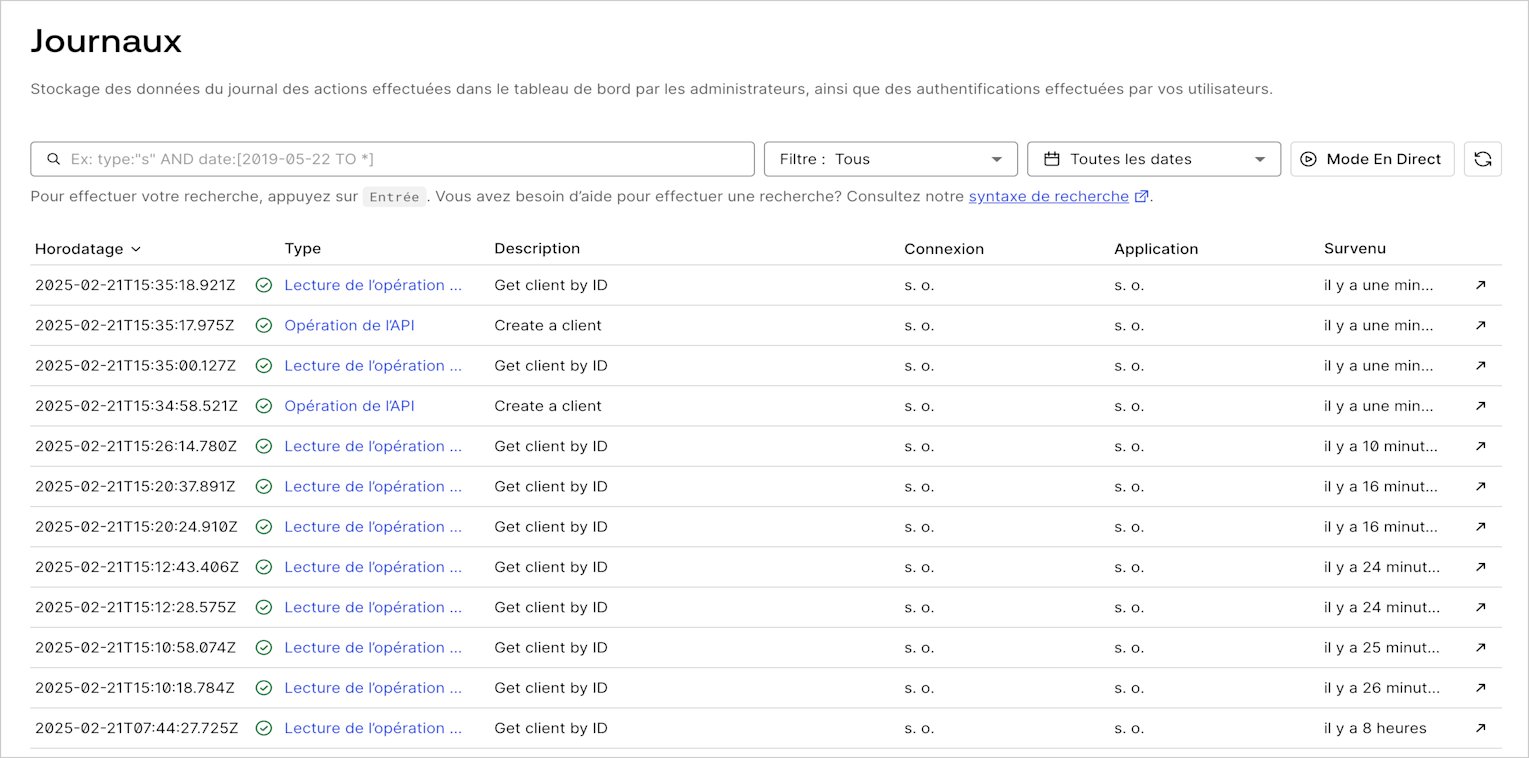This screenshot has width=1529, height=758.
Task: Click the Type column header
Action: [x=303, y=249]
